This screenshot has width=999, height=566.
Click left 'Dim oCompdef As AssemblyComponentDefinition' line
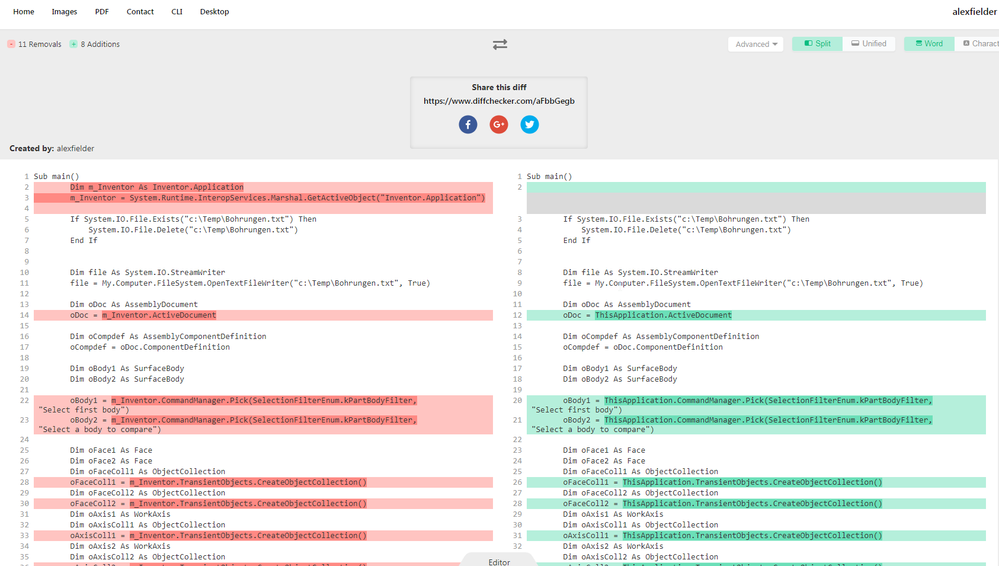click(168, 337)
